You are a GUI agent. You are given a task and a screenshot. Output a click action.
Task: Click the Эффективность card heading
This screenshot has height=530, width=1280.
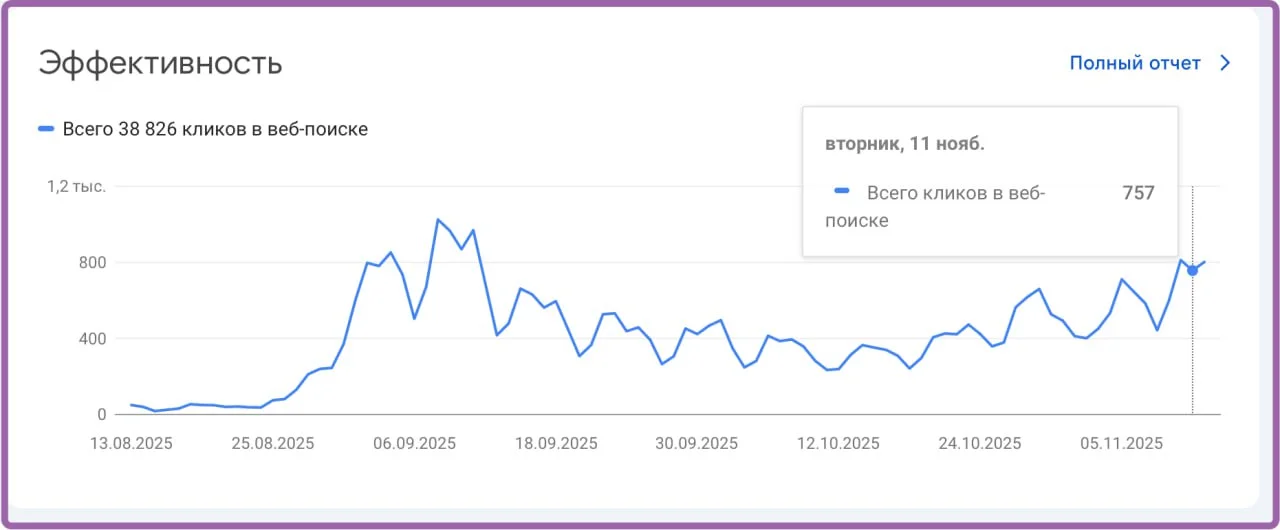click(x=160, y=63)
